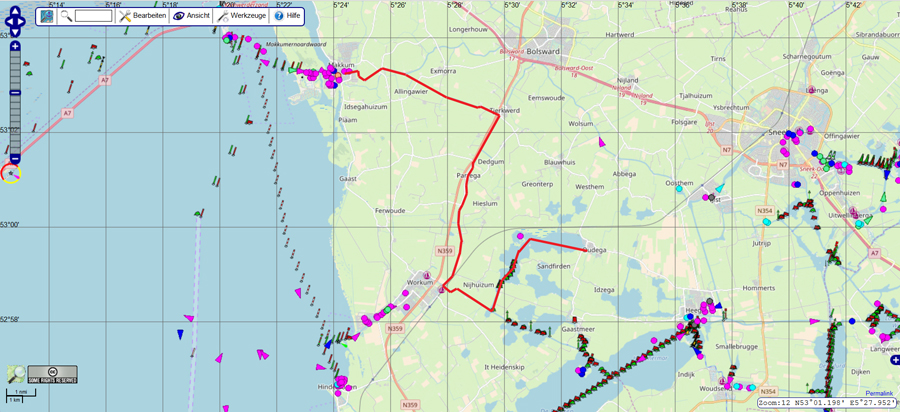Click the compass rose marker near A7
Screen dimensions: 900x412
click(11, 175)
